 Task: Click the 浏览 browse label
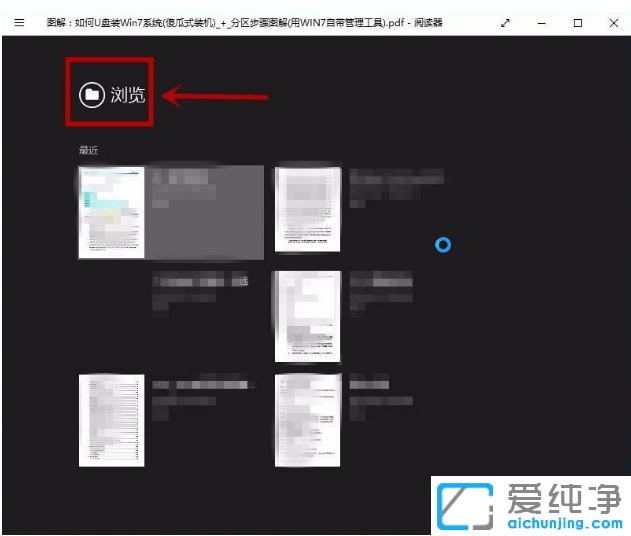(128, 95)
